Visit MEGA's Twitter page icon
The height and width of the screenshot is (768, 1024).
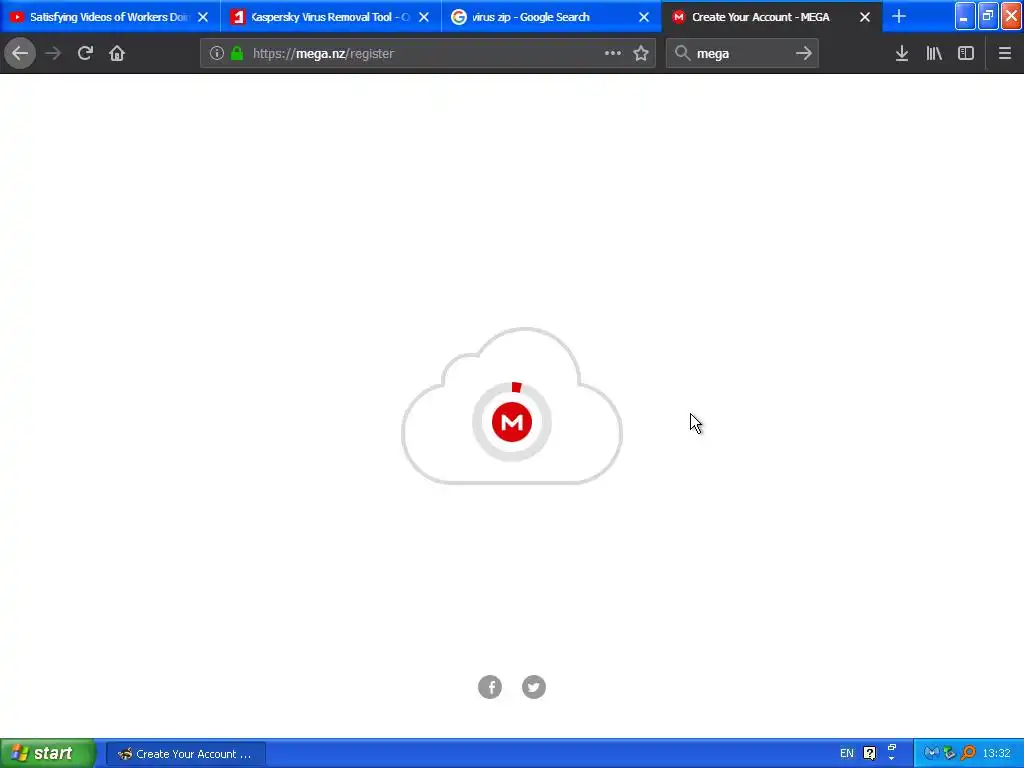click(x=534, y=687)
